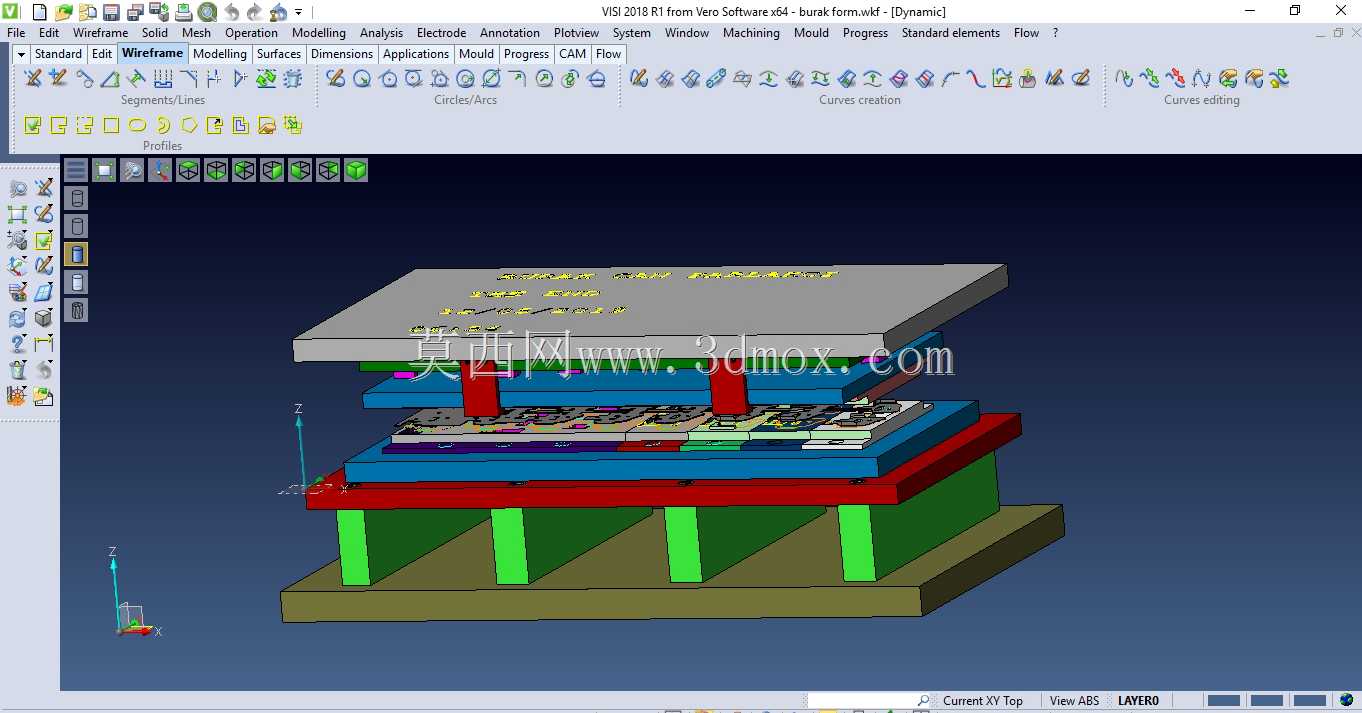Open the File menu
The image size is (1362, 713).
pos(16,32)
